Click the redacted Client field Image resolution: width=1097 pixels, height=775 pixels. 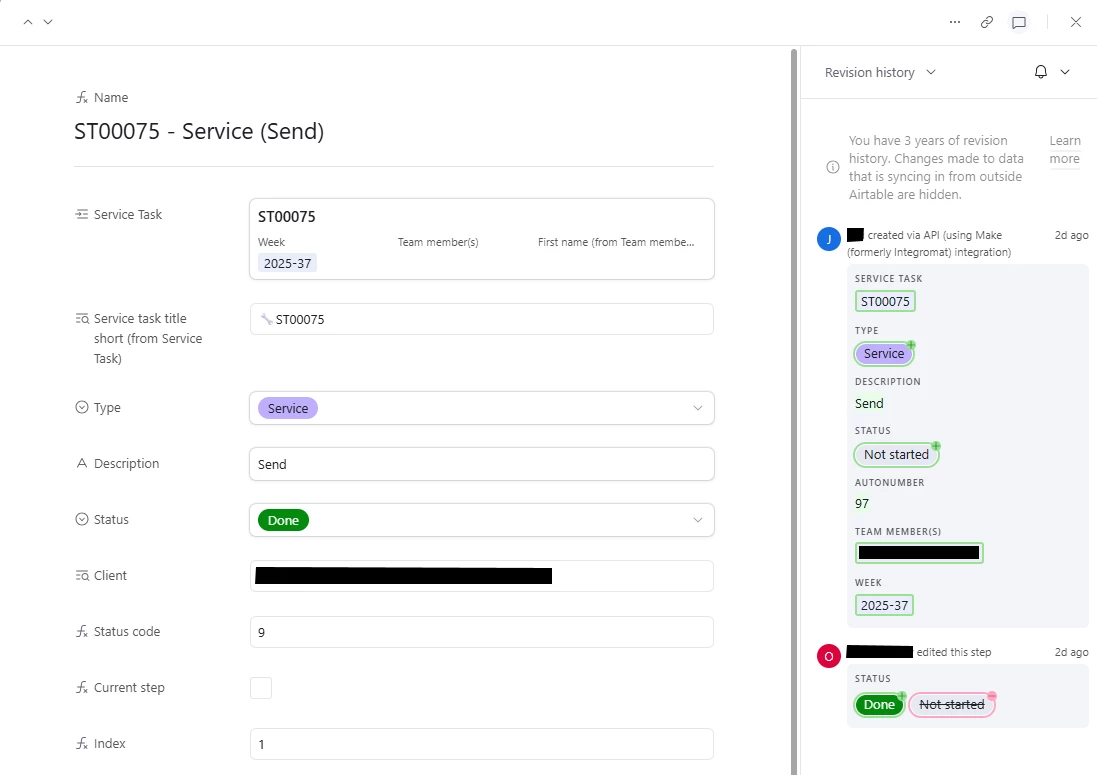(x=481, y=576)
